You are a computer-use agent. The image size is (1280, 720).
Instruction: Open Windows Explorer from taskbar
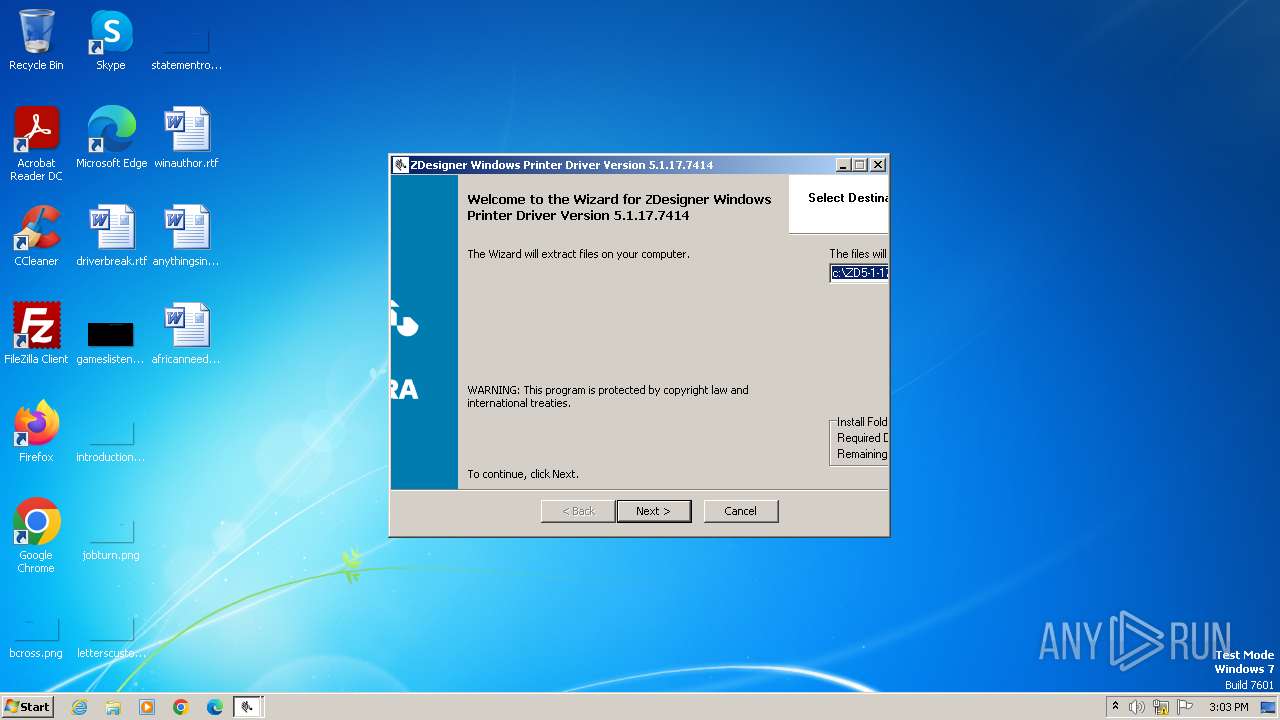(113, 707)
